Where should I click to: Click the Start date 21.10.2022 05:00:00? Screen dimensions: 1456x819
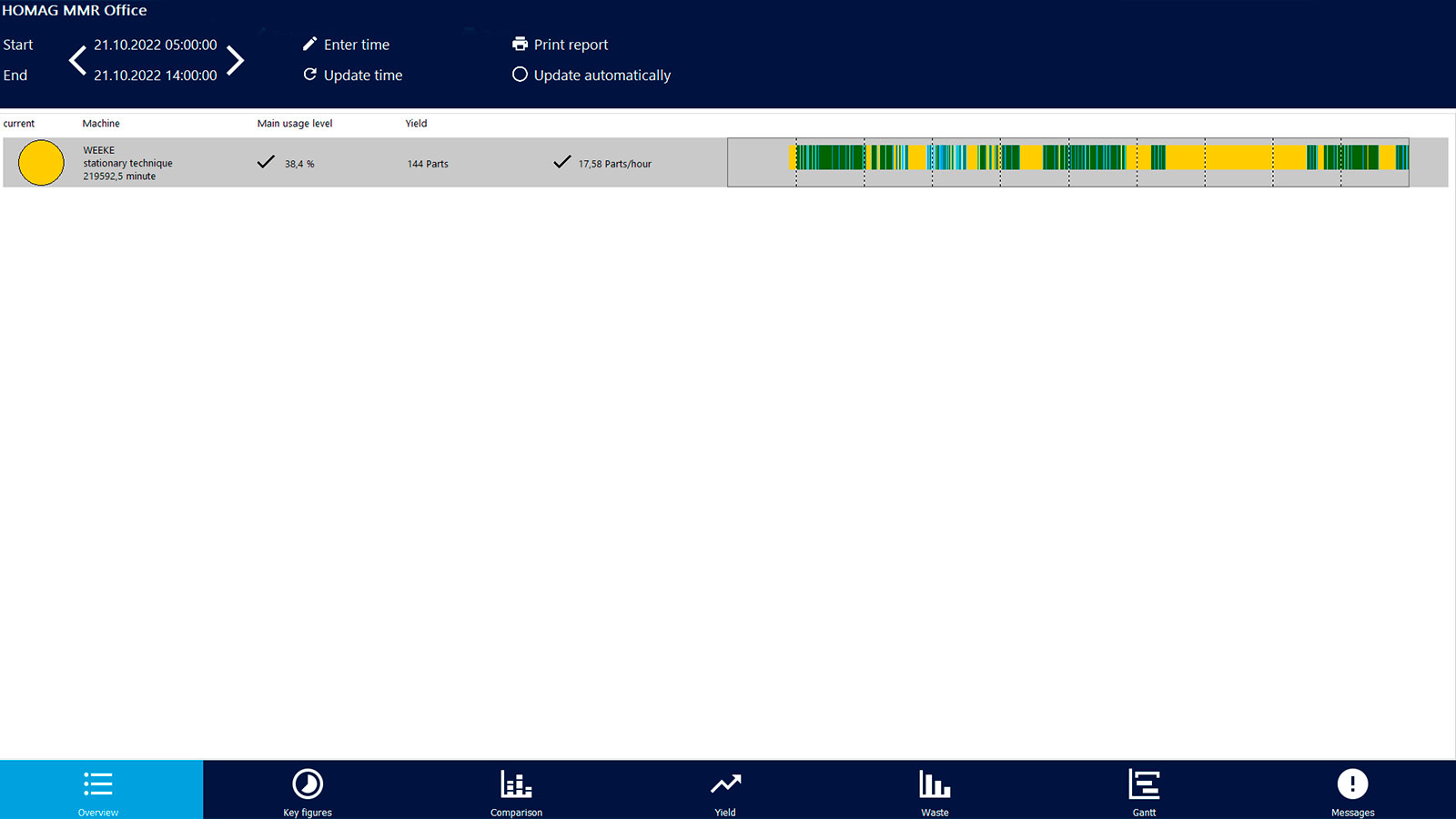click(156, 45)
